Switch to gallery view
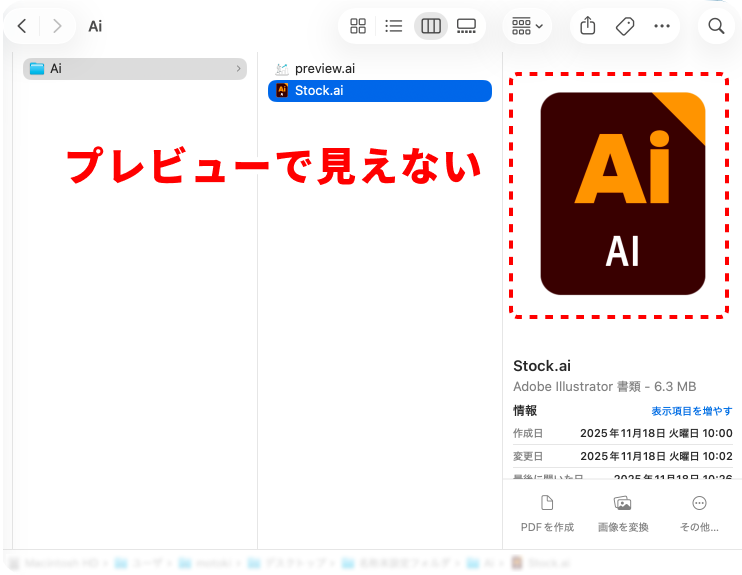Image resolution: width=742 pixels, height=575 pixels. coord(466,26)
